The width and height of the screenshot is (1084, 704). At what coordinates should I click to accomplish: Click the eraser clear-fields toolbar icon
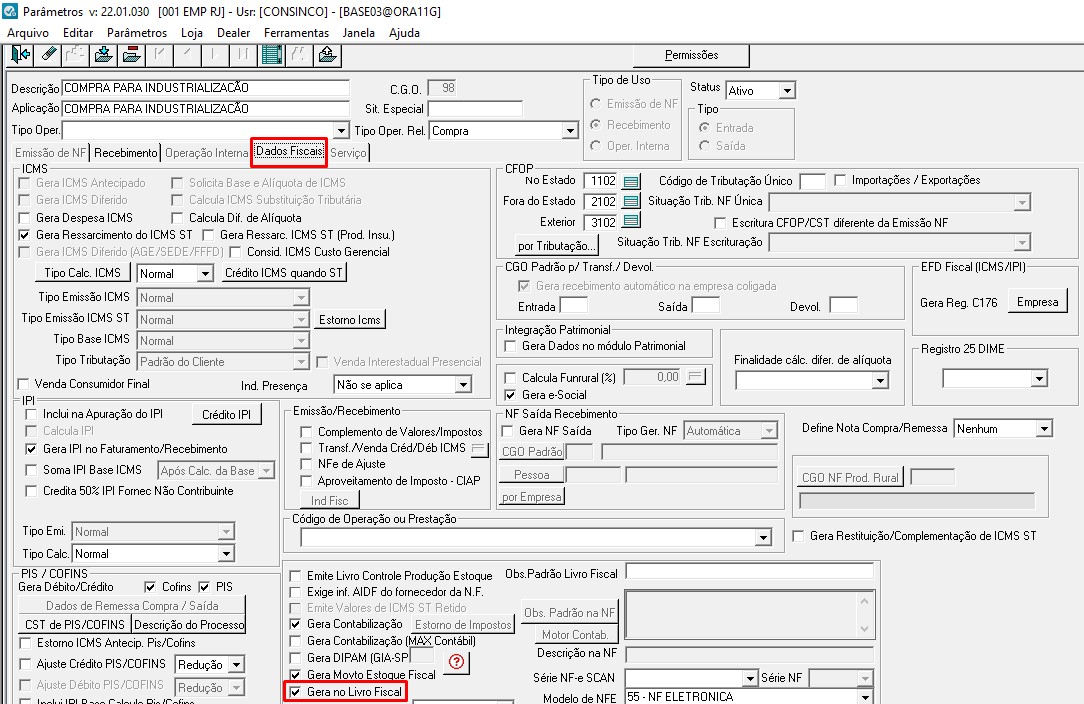coord(48,55)
